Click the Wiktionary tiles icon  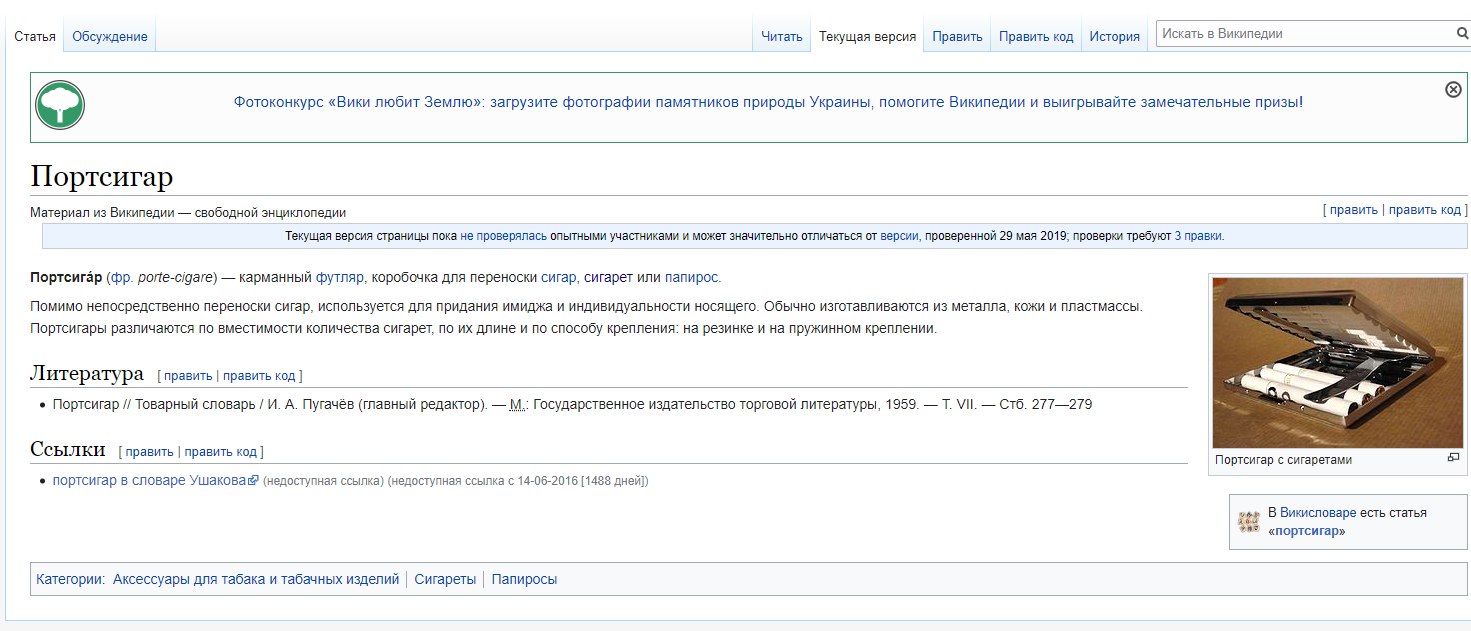[1249, 521]
